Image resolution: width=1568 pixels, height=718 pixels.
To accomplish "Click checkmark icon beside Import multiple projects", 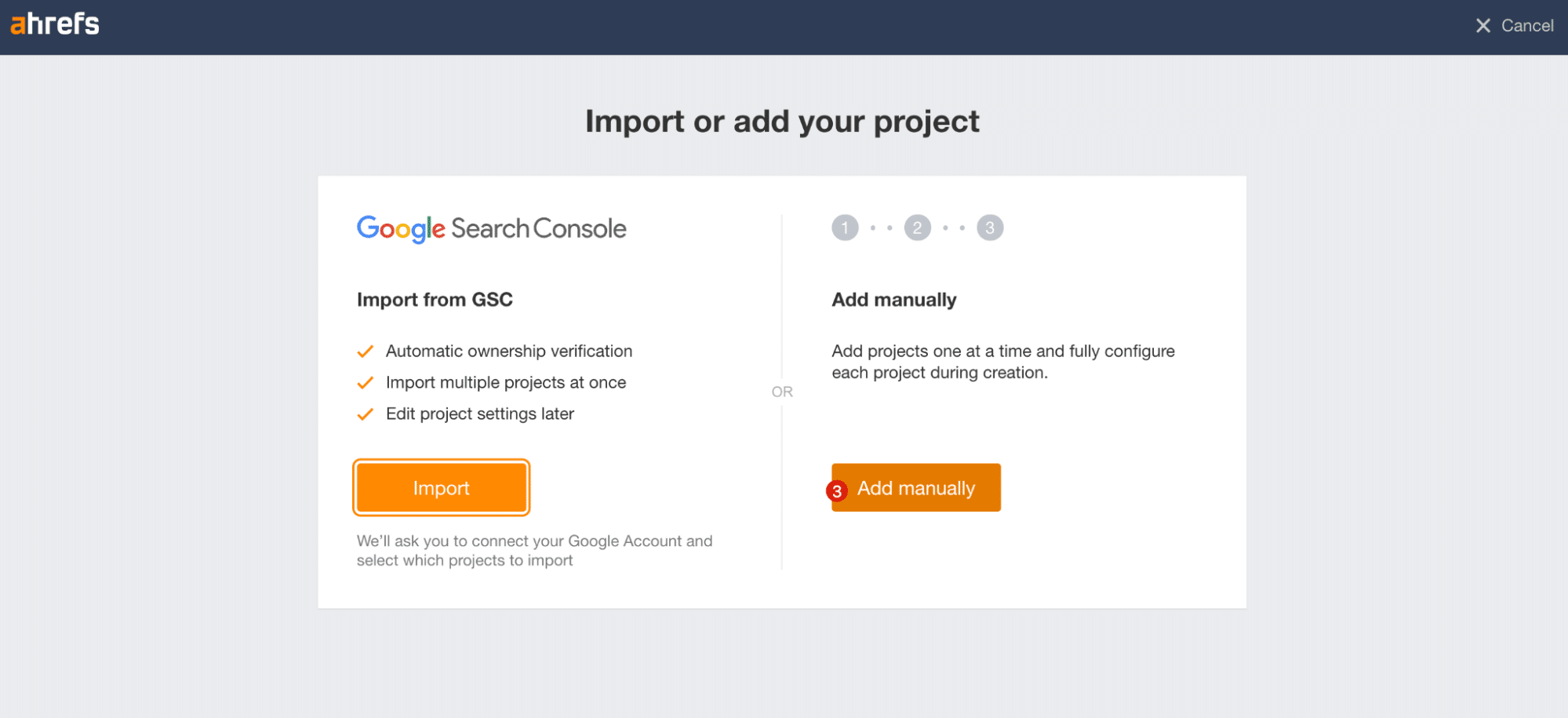I will [x=365, y=383].
